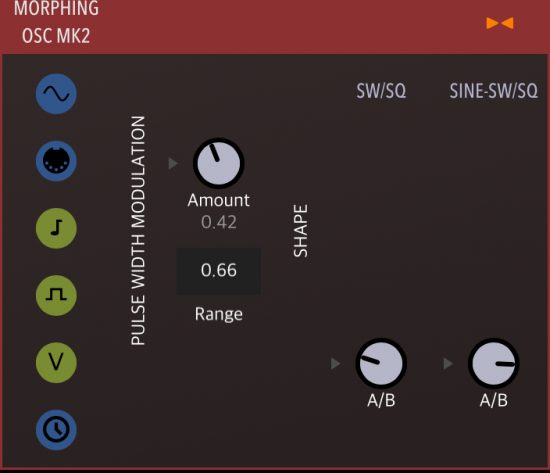Click the SINE-SW/SQ column label
This screenshot has height=473, width=550.
pos(494,91)
